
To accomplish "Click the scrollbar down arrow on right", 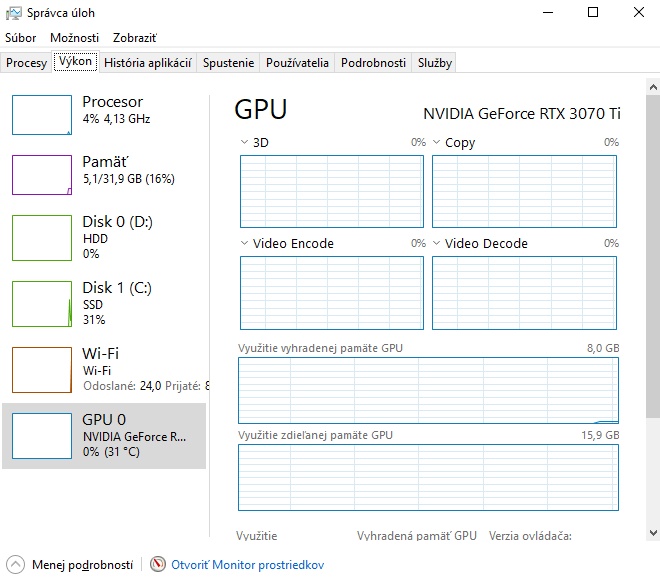I will click(x=652, y=532).
